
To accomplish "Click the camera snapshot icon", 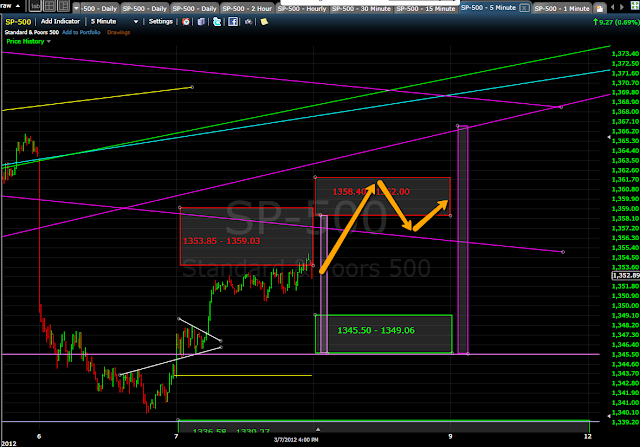I will point(248,22).
